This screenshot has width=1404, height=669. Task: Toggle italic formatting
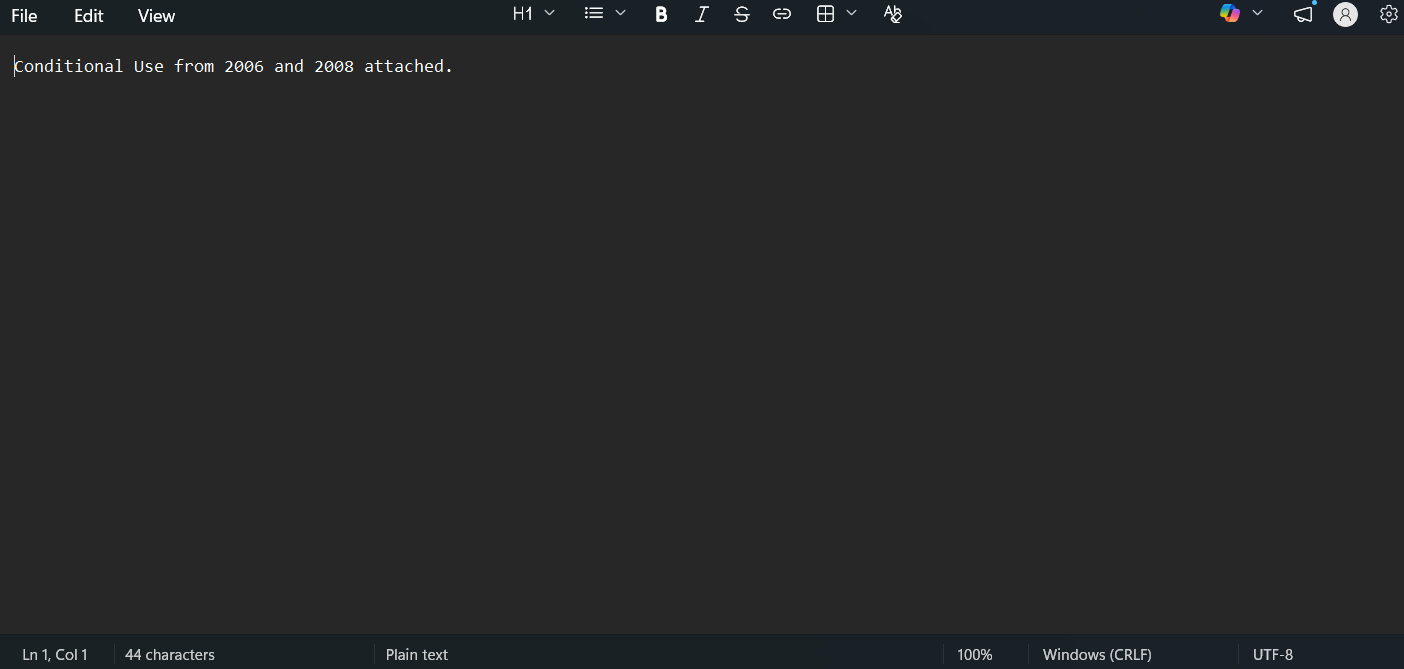[x=701, y=14]
